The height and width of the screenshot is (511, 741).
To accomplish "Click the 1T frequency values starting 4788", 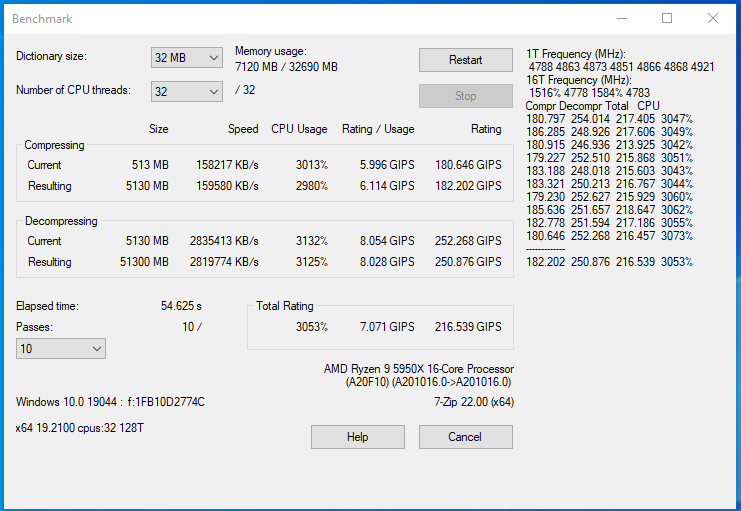I will click(621, 67).
